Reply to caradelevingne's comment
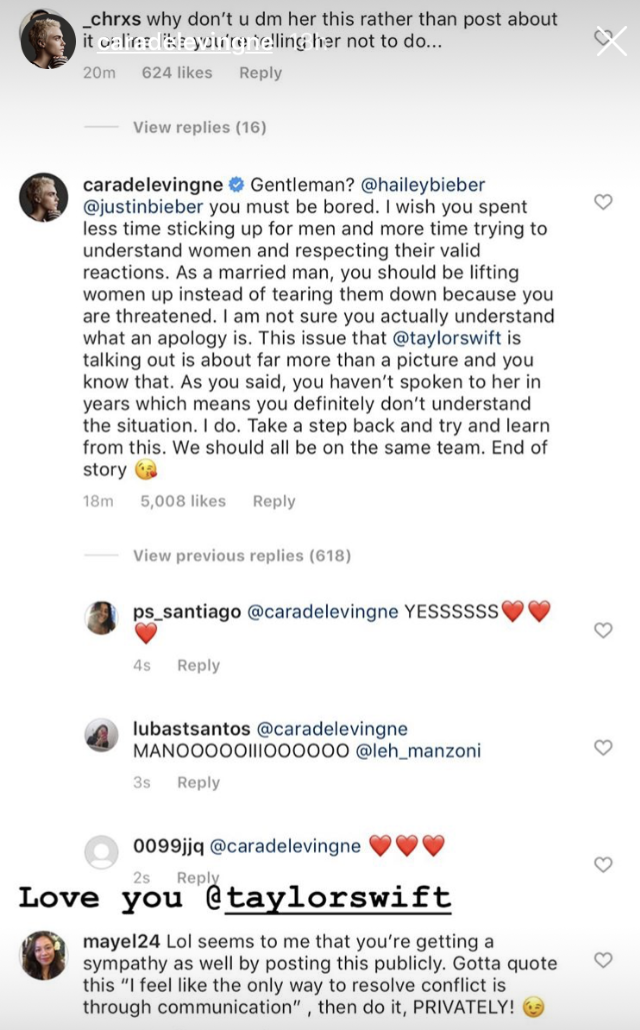640x1030 pixels. point(273,501)
